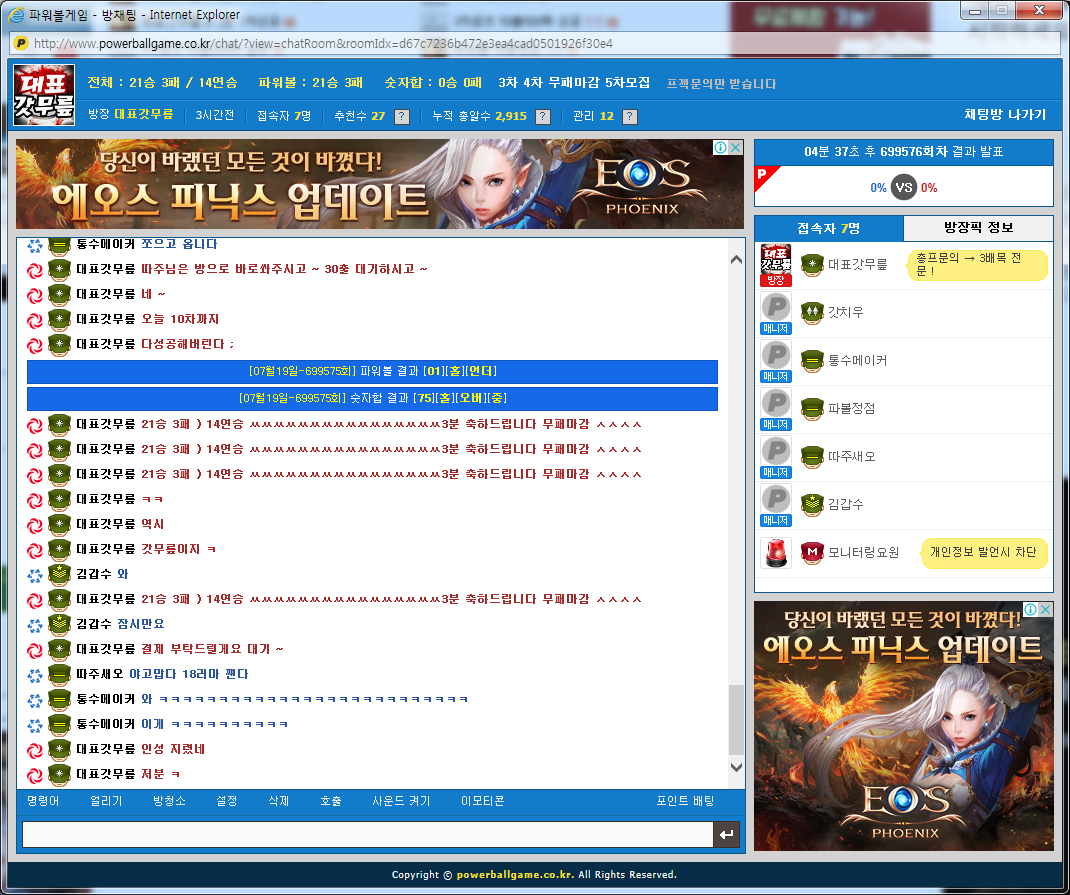Click the powerballgame.co.kr footer link
This screenshot has height=895, width=1070.
pyautogui.click(x=515, y=875)
